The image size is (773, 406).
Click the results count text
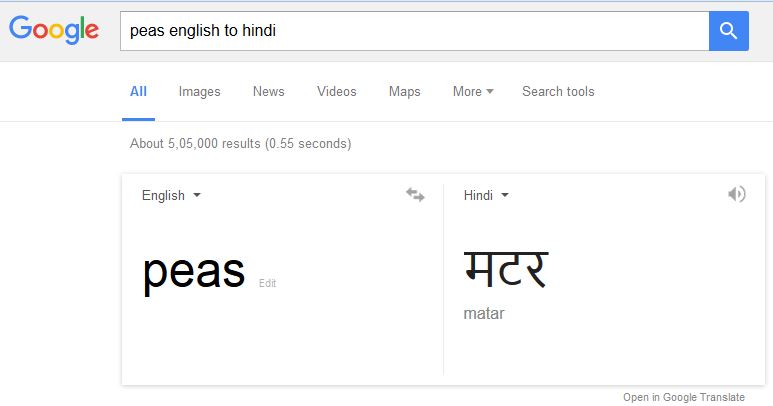(x=241, y=143)
